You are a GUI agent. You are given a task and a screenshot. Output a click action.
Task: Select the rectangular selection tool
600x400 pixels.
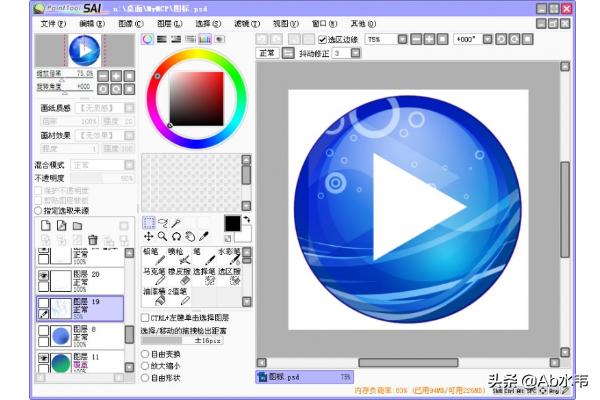149,223
